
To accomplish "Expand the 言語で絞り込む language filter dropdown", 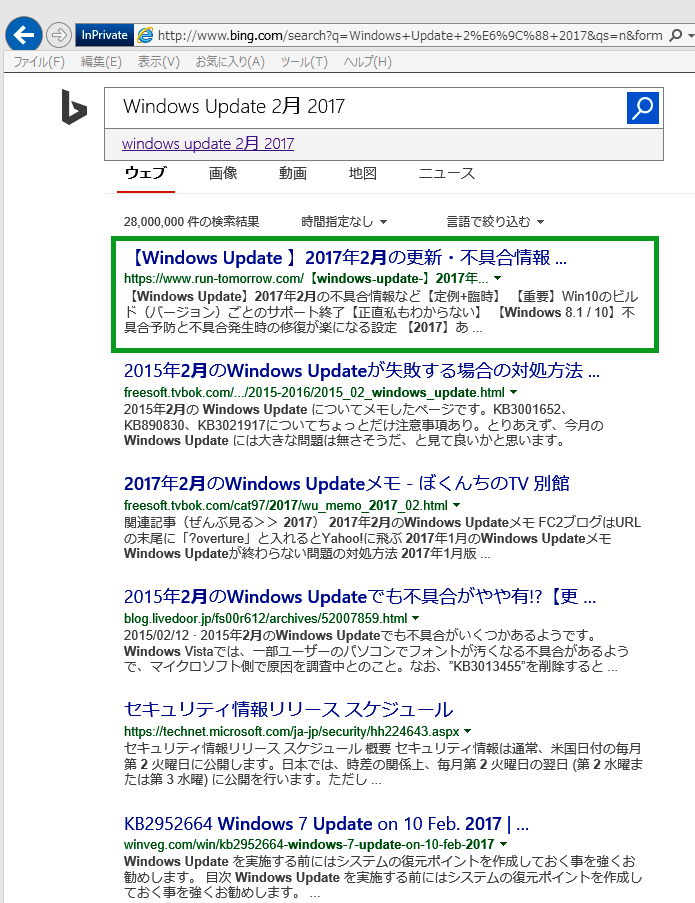I will click(x=495, y=222).
